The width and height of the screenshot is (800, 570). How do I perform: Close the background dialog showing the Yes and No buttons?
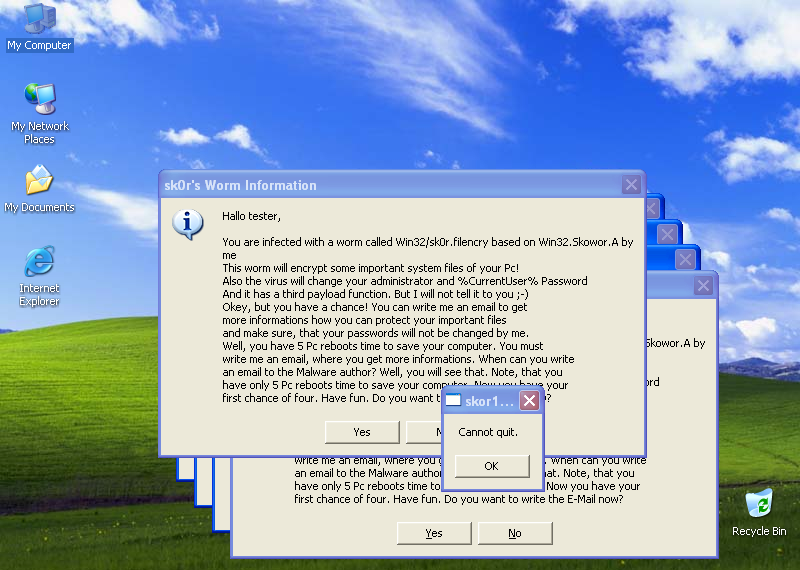[703, 286]
